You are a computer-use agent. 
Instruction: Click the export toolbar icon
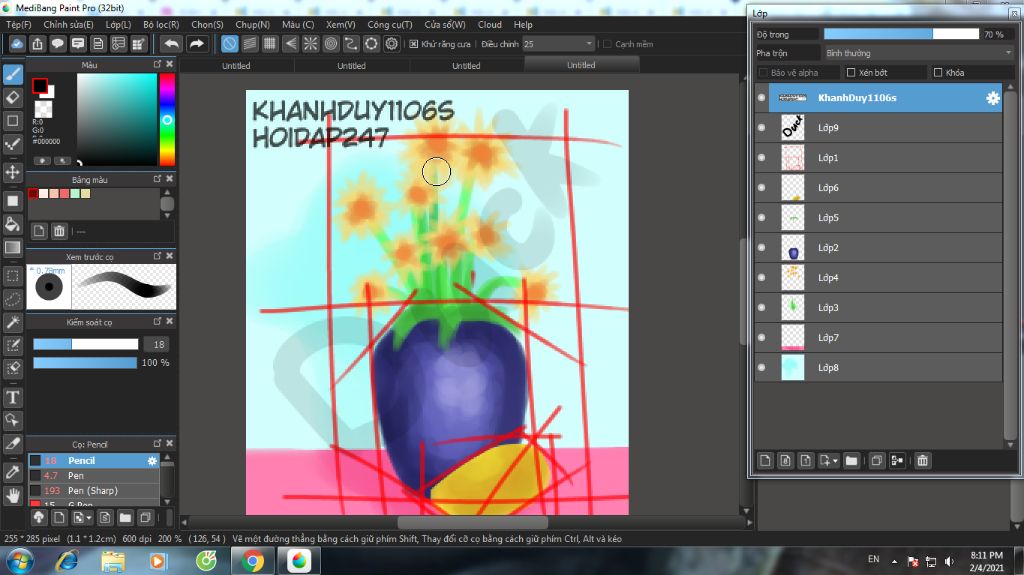pos(37,44)
